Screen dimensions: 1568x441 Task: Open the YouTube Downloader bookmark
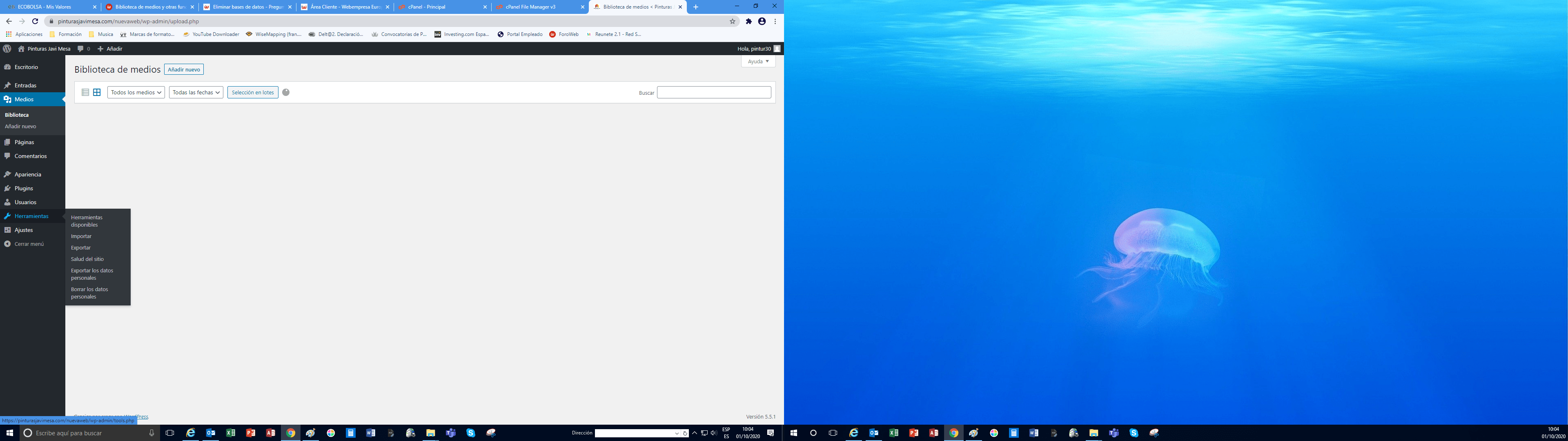(211, 34)
